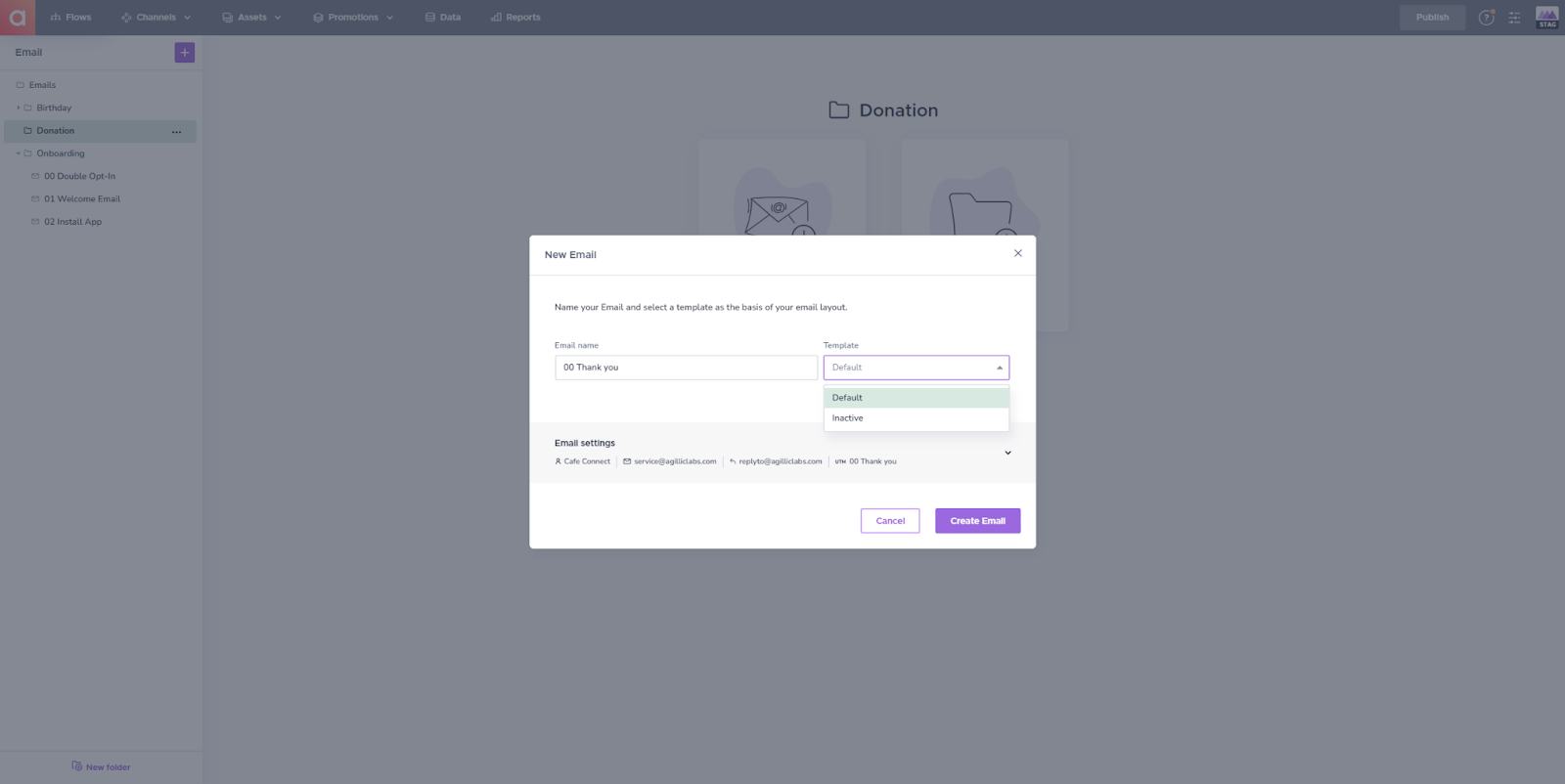Open the Donation folder three-dots menu
Screen dimensions: 1565x784
pyautogui.click(x=176, y=132)
